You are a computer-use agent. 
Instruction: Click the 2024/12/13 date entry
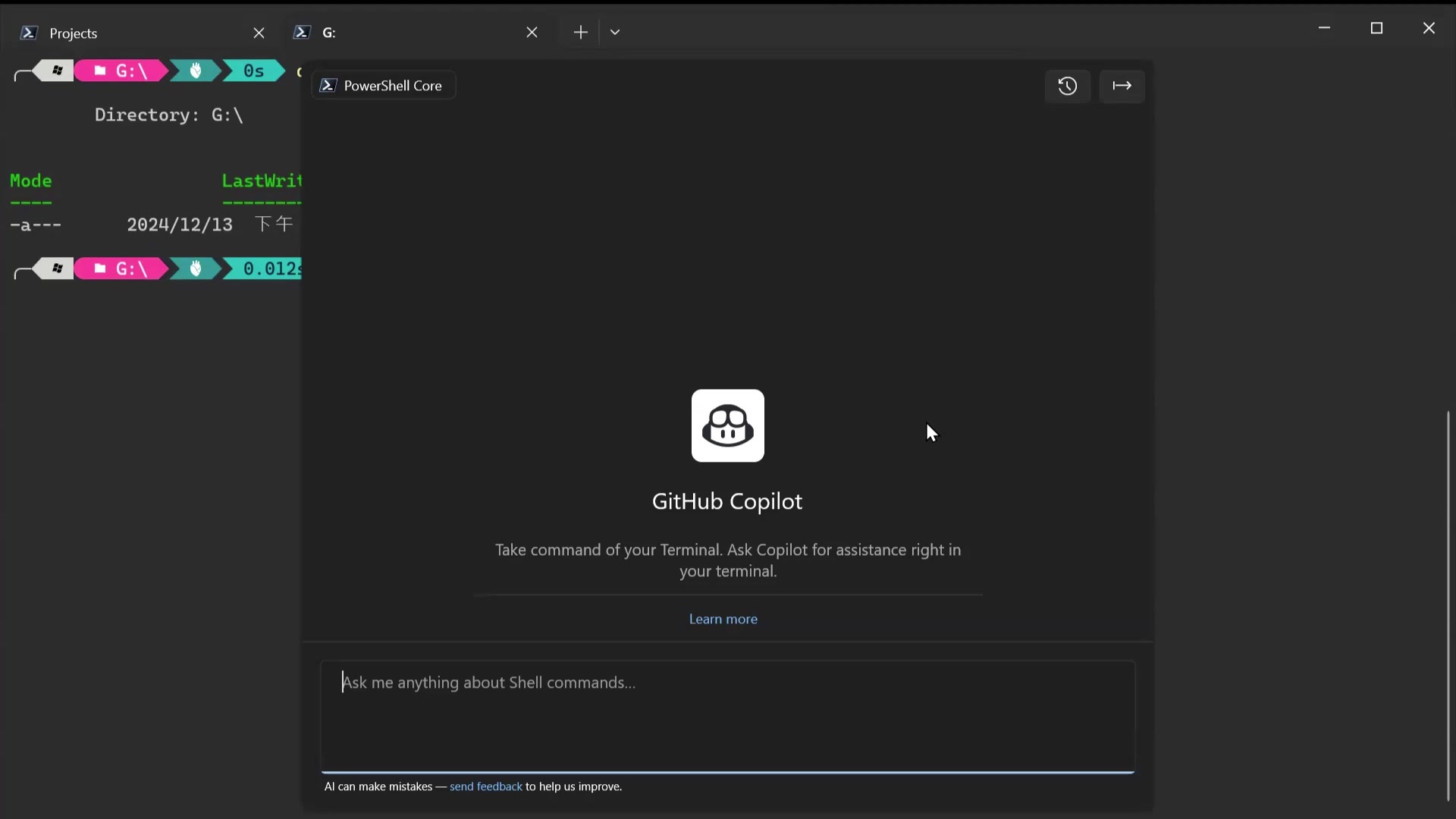(x=180, y=224)
